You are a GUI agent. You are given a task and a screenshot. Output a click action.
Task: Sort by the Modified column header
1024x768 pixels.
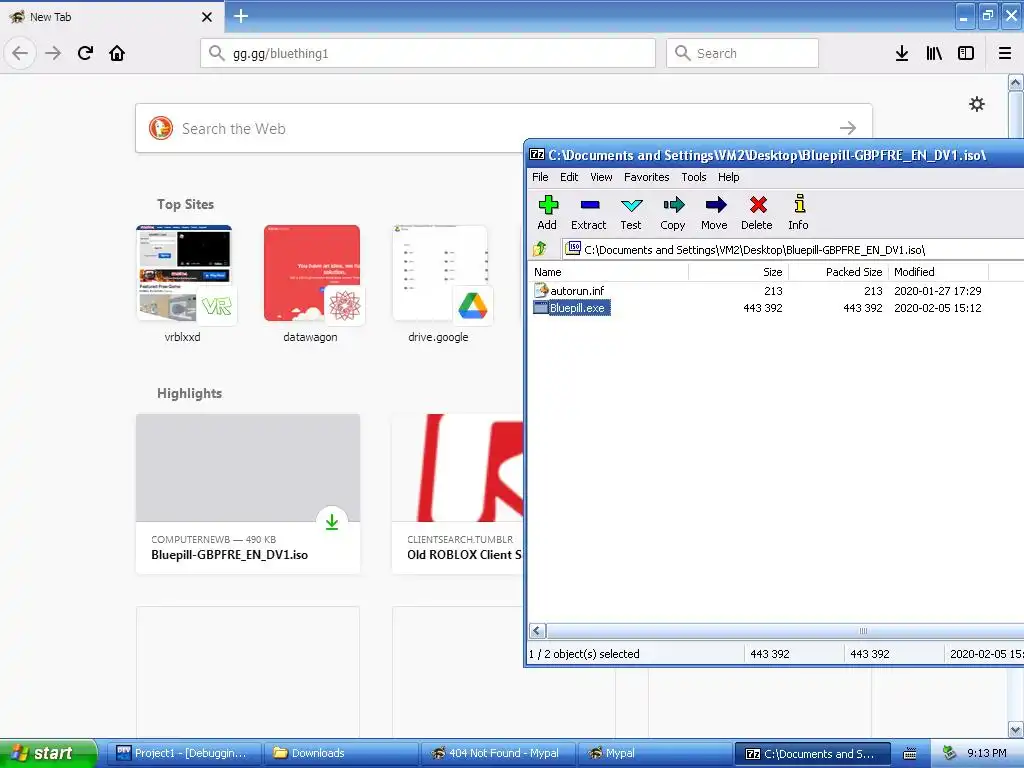[x=938, y=272]
